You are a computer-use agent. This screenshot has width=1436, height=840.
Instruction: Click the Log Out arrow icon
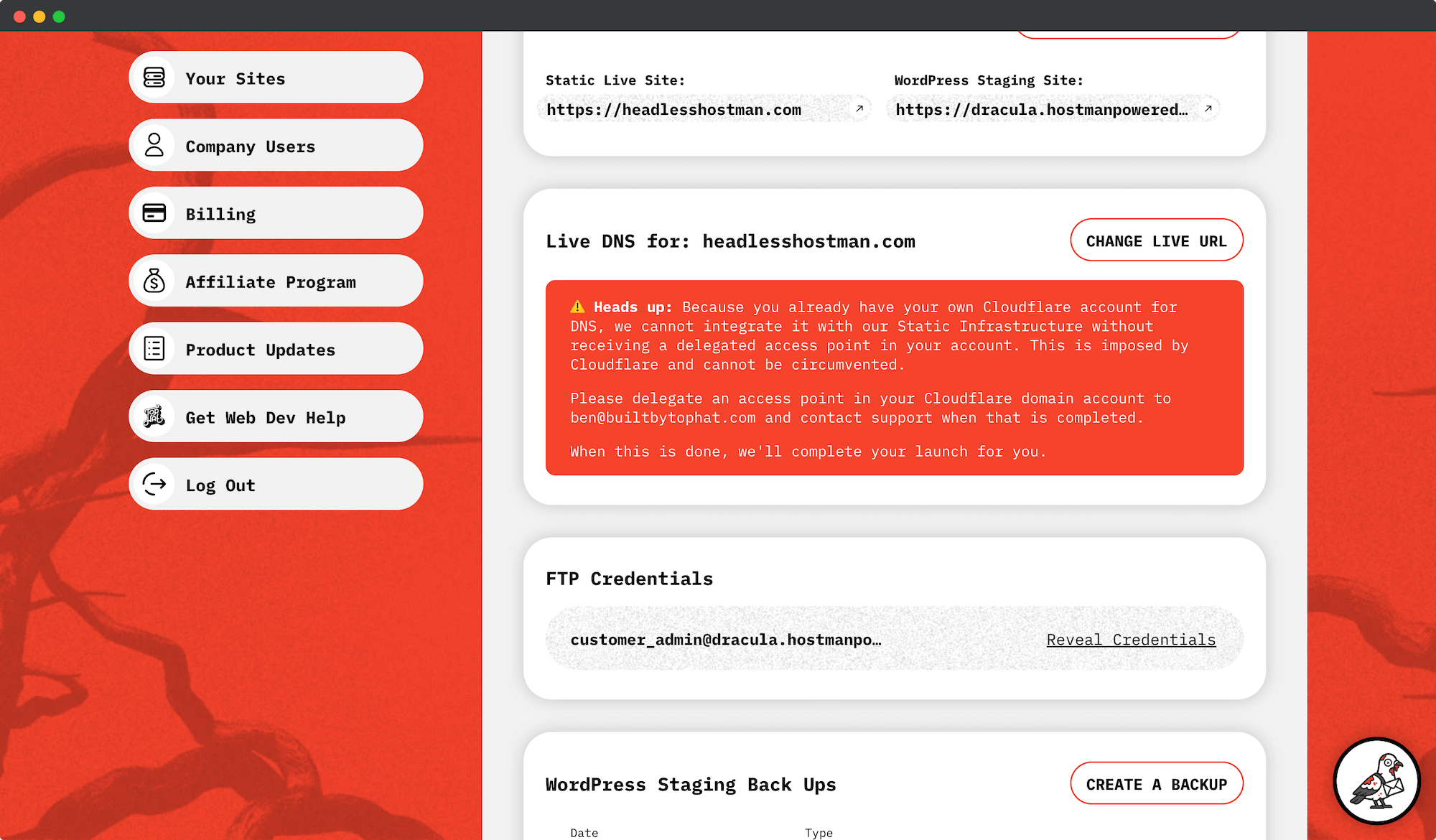[x=154, y=485]
